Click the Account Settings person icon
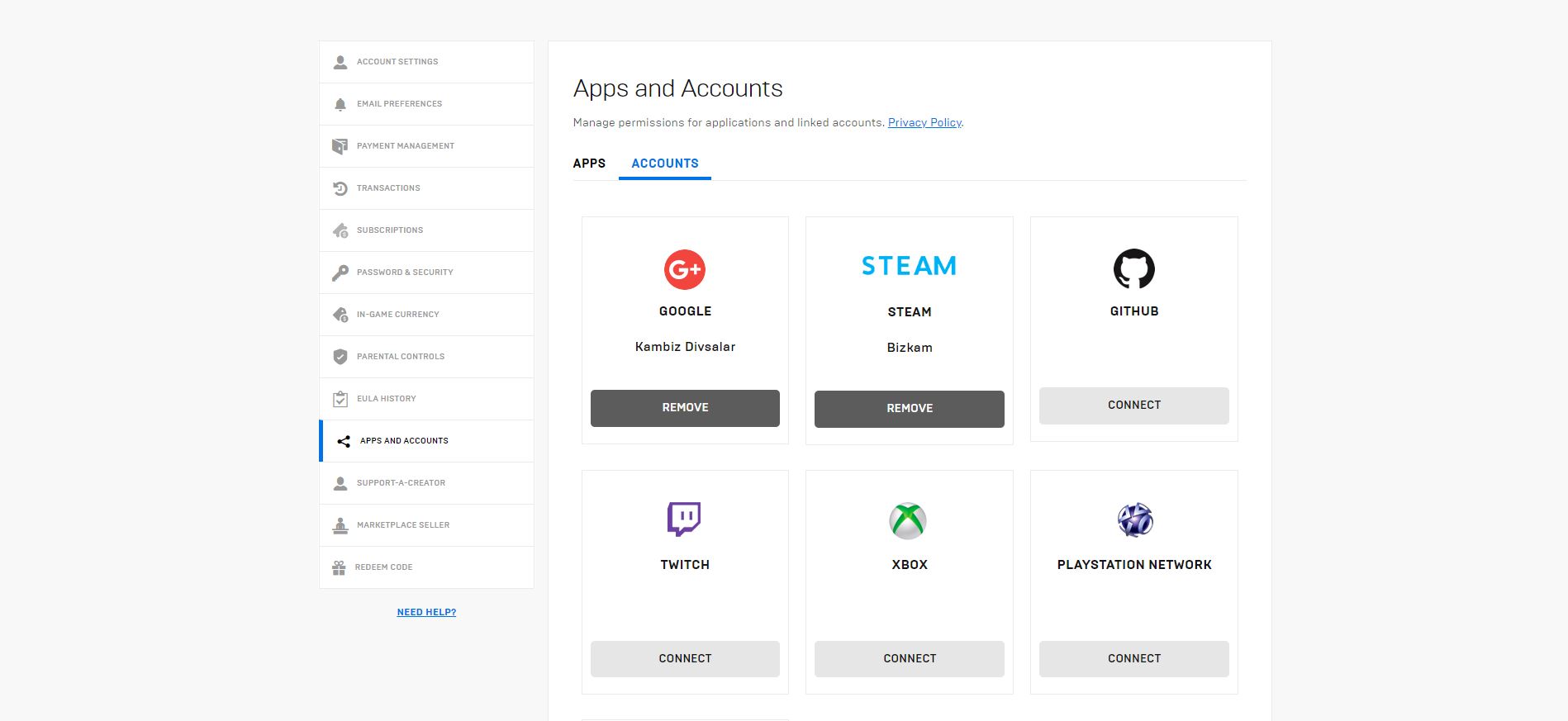Image resolution: width=1568 pixels, height=721 pixels. 340,62
